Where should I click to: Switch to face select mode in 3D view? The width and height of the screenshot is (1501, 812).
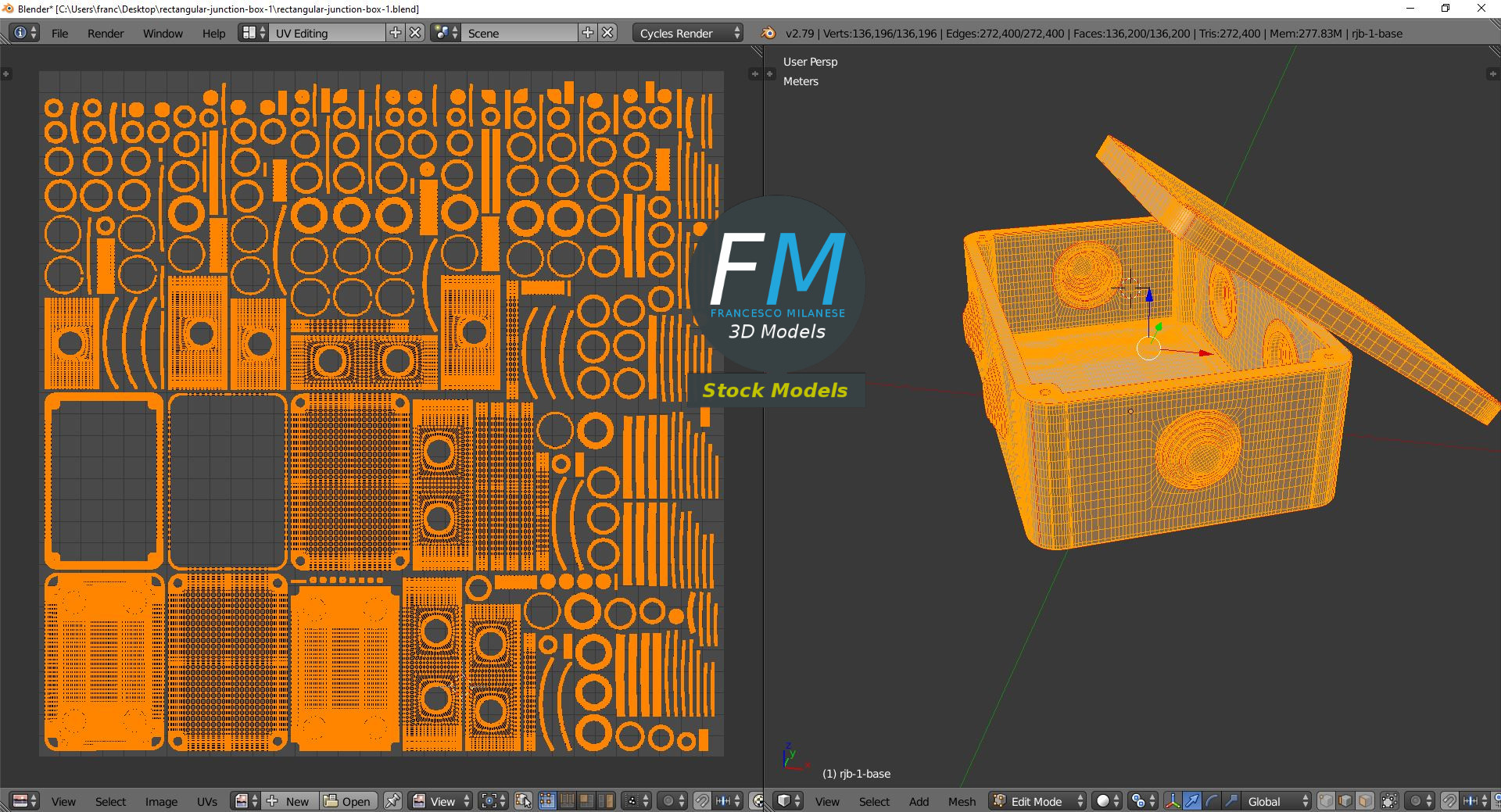pyautogui.click(x=1364, y=801)
